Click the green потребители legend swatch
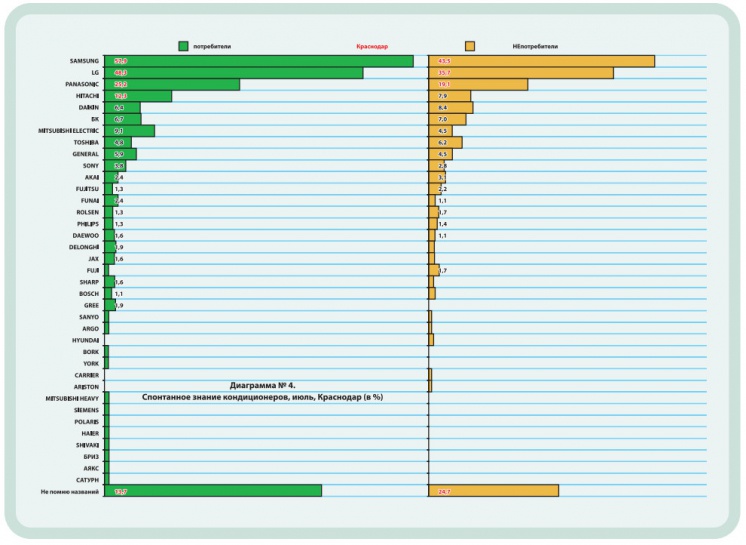746x545 pixels. pos(183,46)
